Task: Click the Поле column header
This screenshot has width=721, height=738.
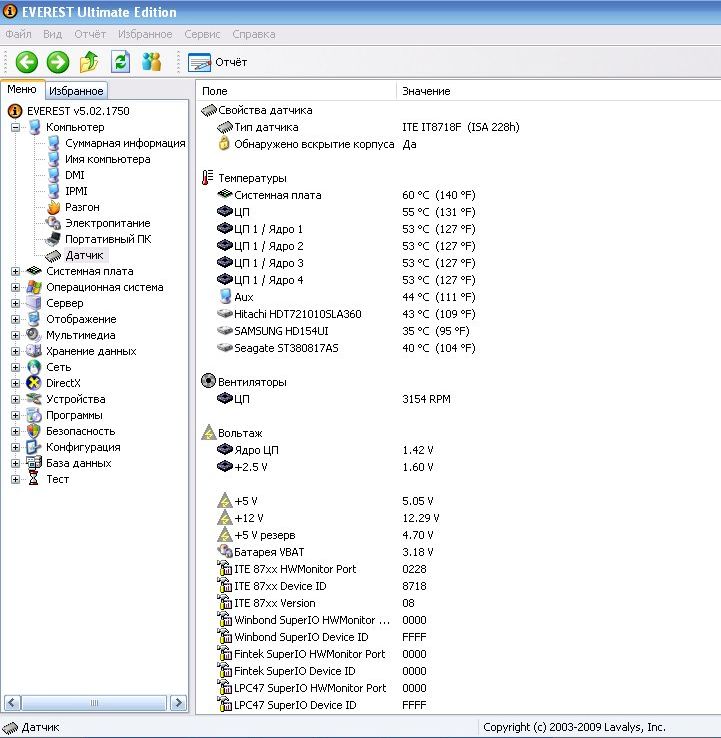Action: click(296, 91)
